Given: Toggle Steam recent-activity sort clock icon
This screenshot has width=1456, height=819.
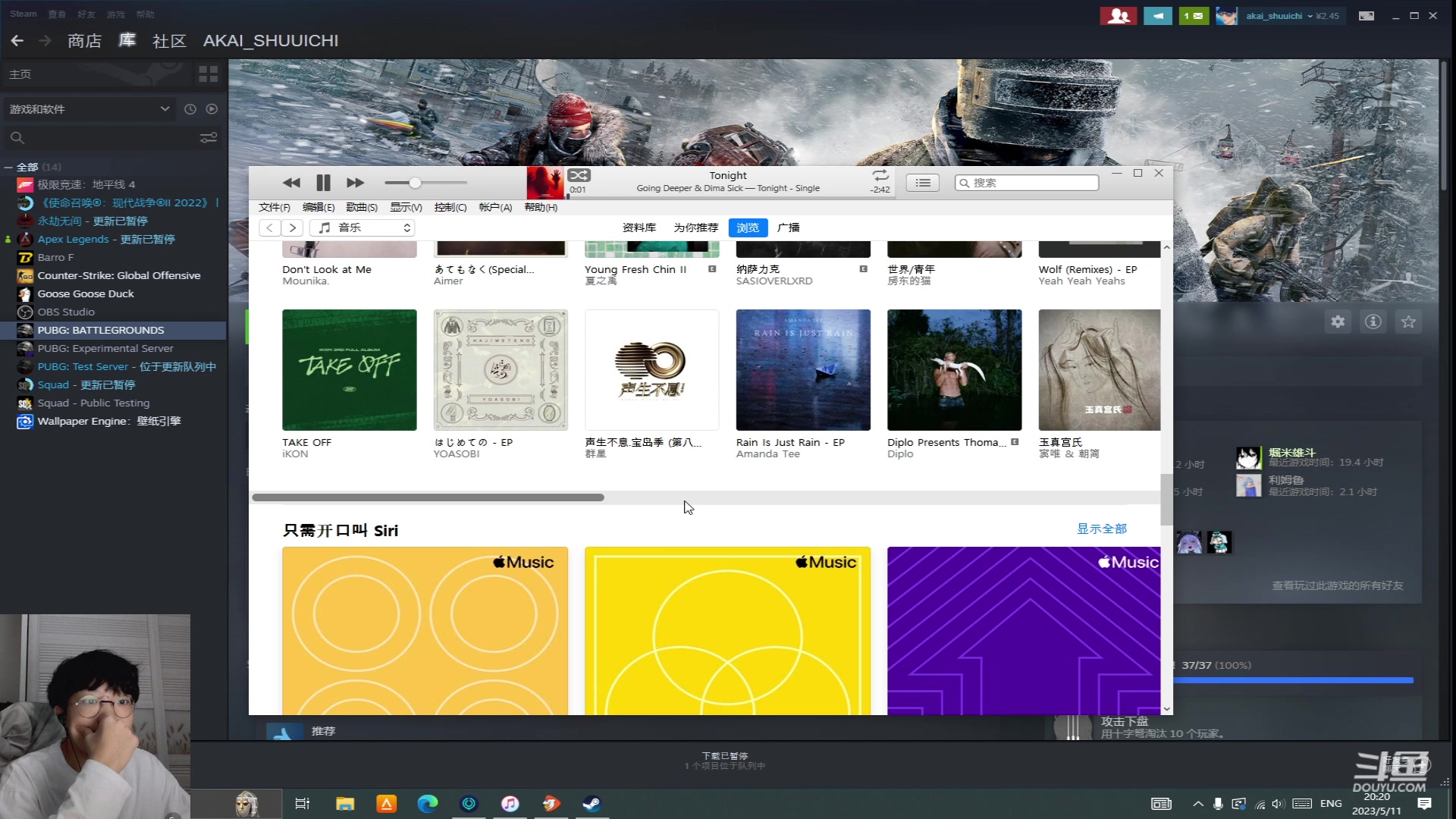Looking at the screenshot, I should pos(190,109).
